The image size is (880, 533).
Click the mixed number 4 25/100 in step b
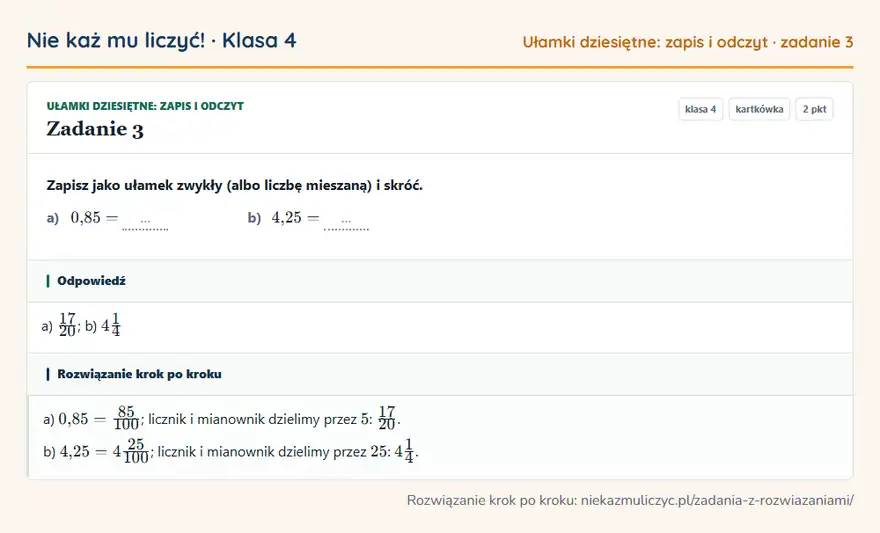point(130,451)
